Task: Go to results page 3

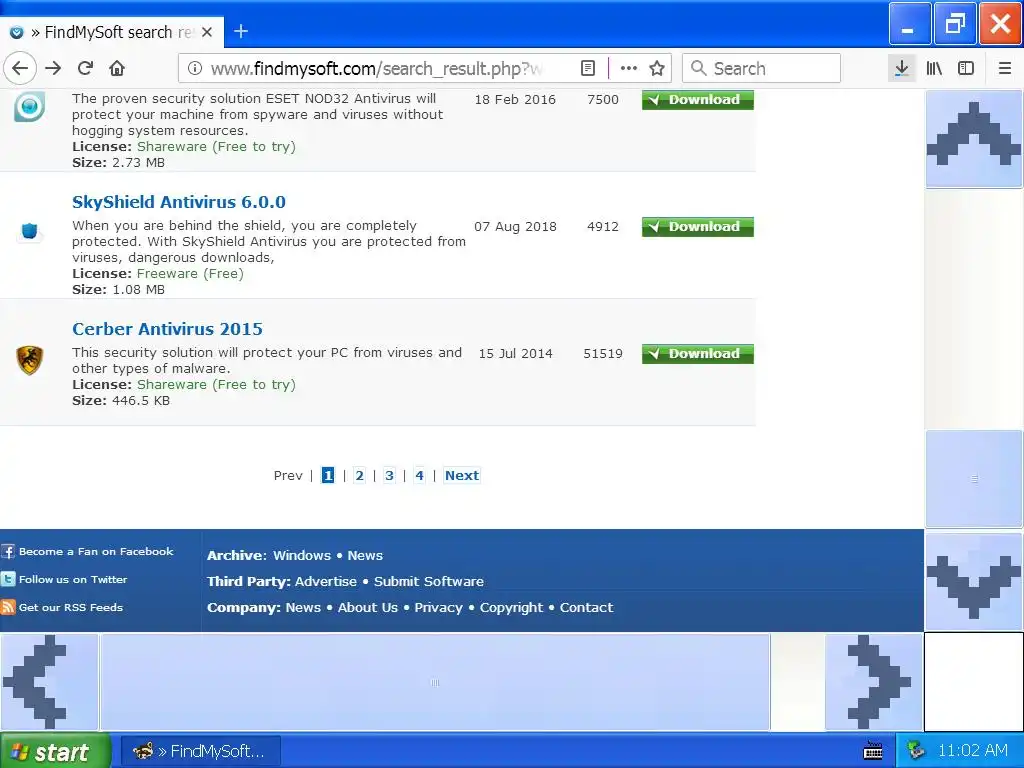Action: 389,475
